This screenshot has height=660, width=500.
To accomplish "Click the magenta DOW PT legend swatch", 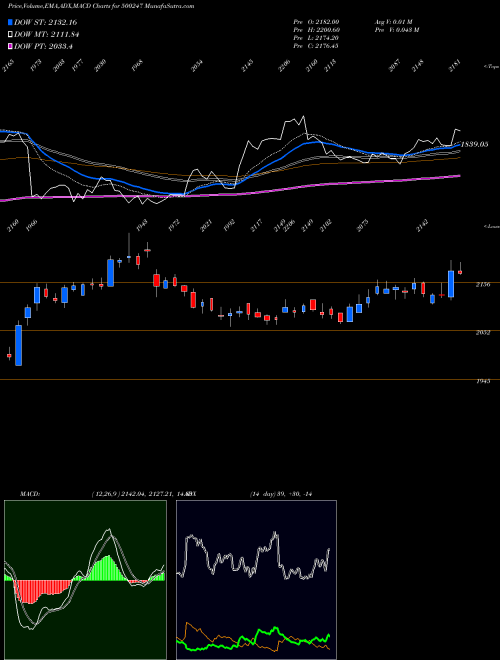I will pyautogui.click(x=11, y=46).
